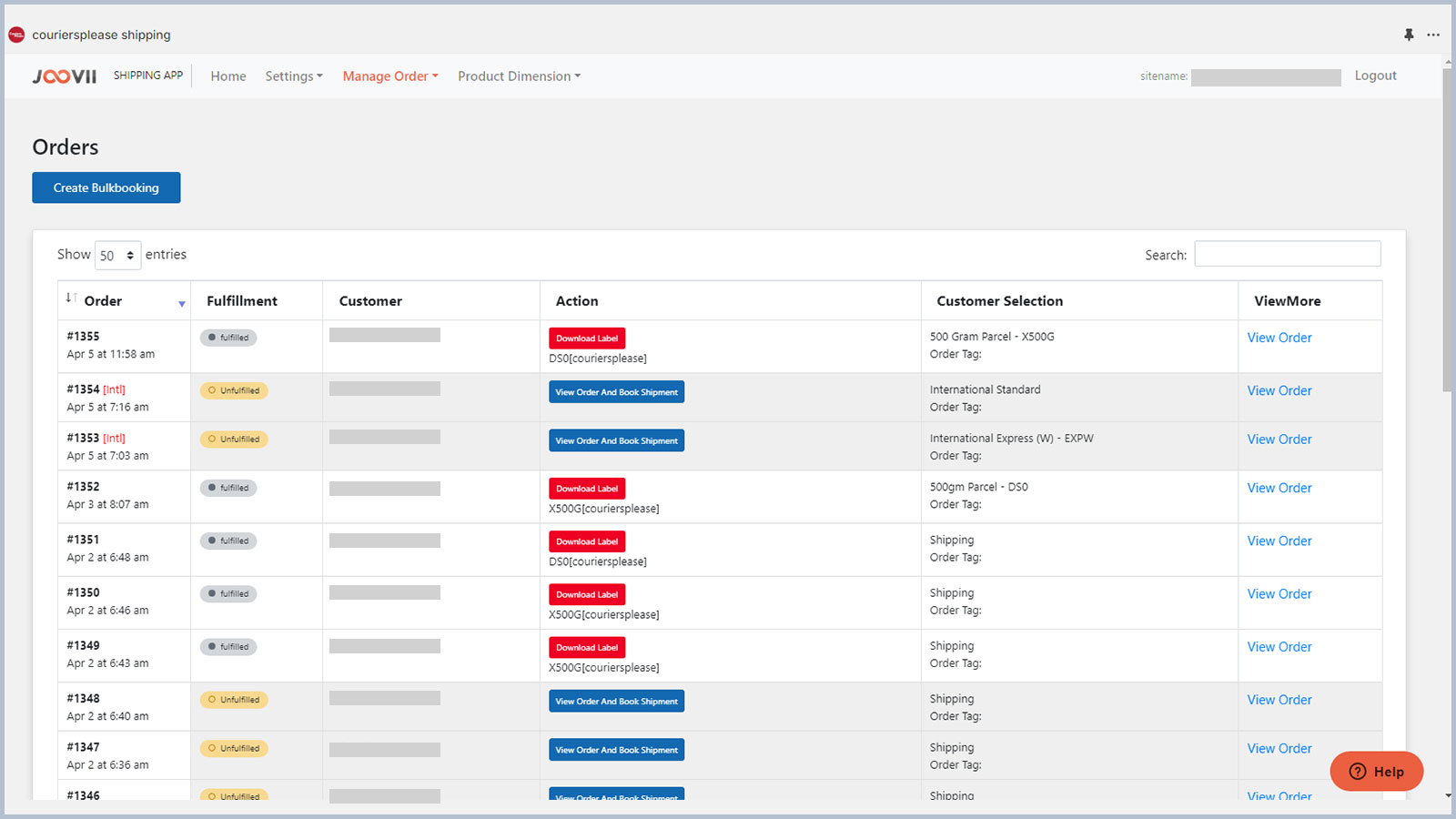Image resolution: width=1456 pixels, height=819 pixels.
Task: Open the Product Dimension dropdown
Action: (x=519, y=76)
